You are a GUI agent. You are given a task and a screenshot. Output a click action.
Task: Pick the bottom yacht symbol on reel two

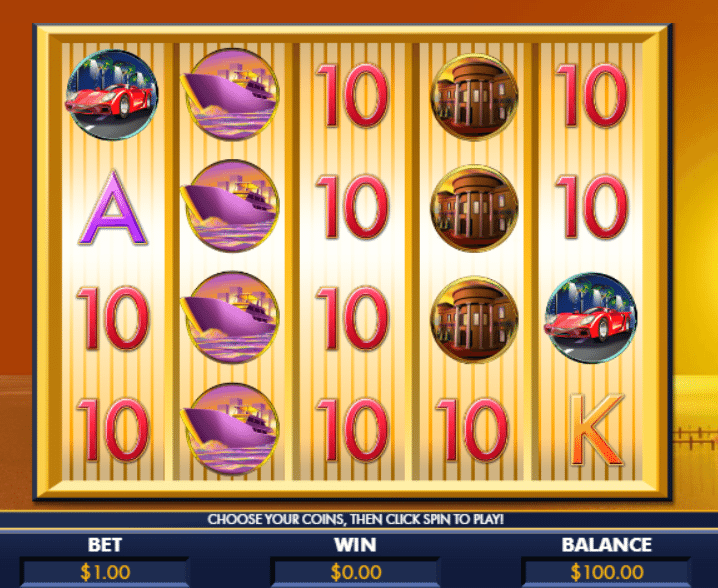coord(230,429)
